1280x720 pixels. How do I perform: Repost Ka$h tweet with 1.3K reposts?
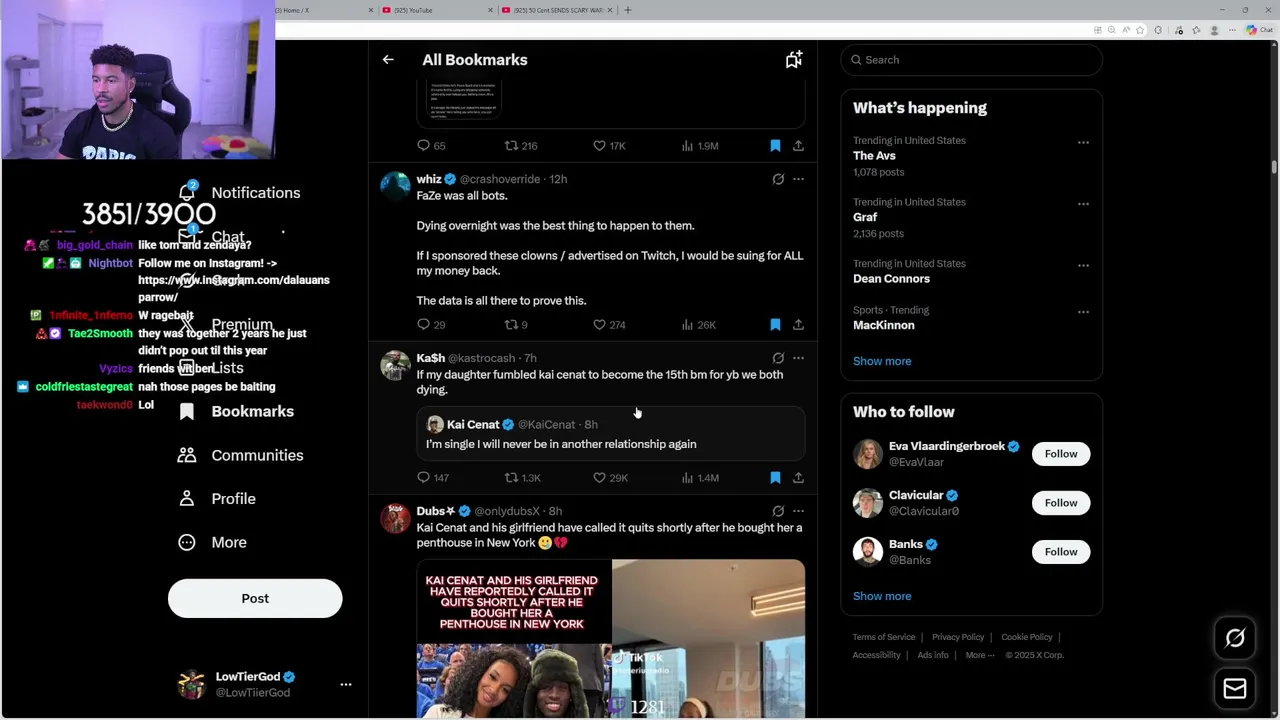click(x=522, y=478)
